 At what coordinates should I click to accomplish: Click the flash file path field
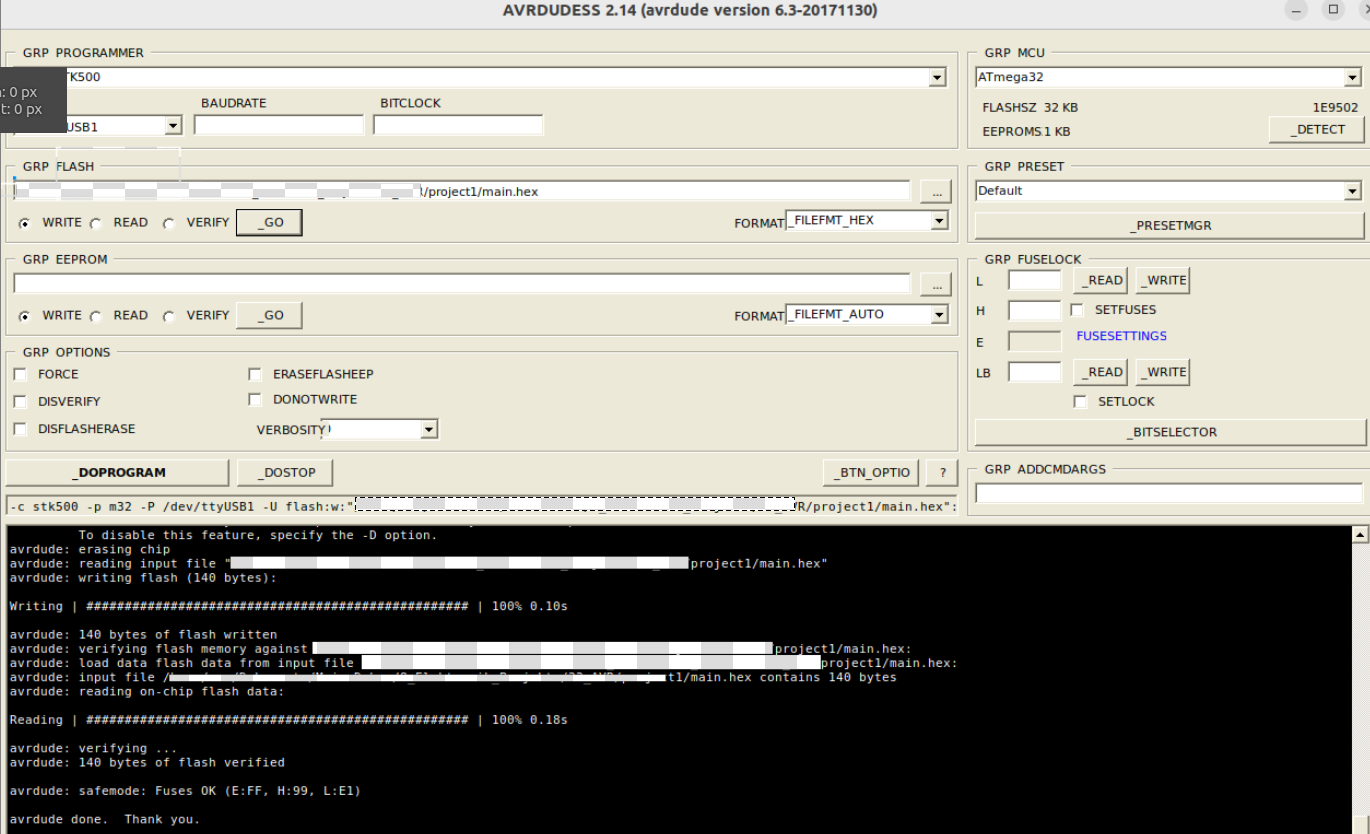[462, 191]
